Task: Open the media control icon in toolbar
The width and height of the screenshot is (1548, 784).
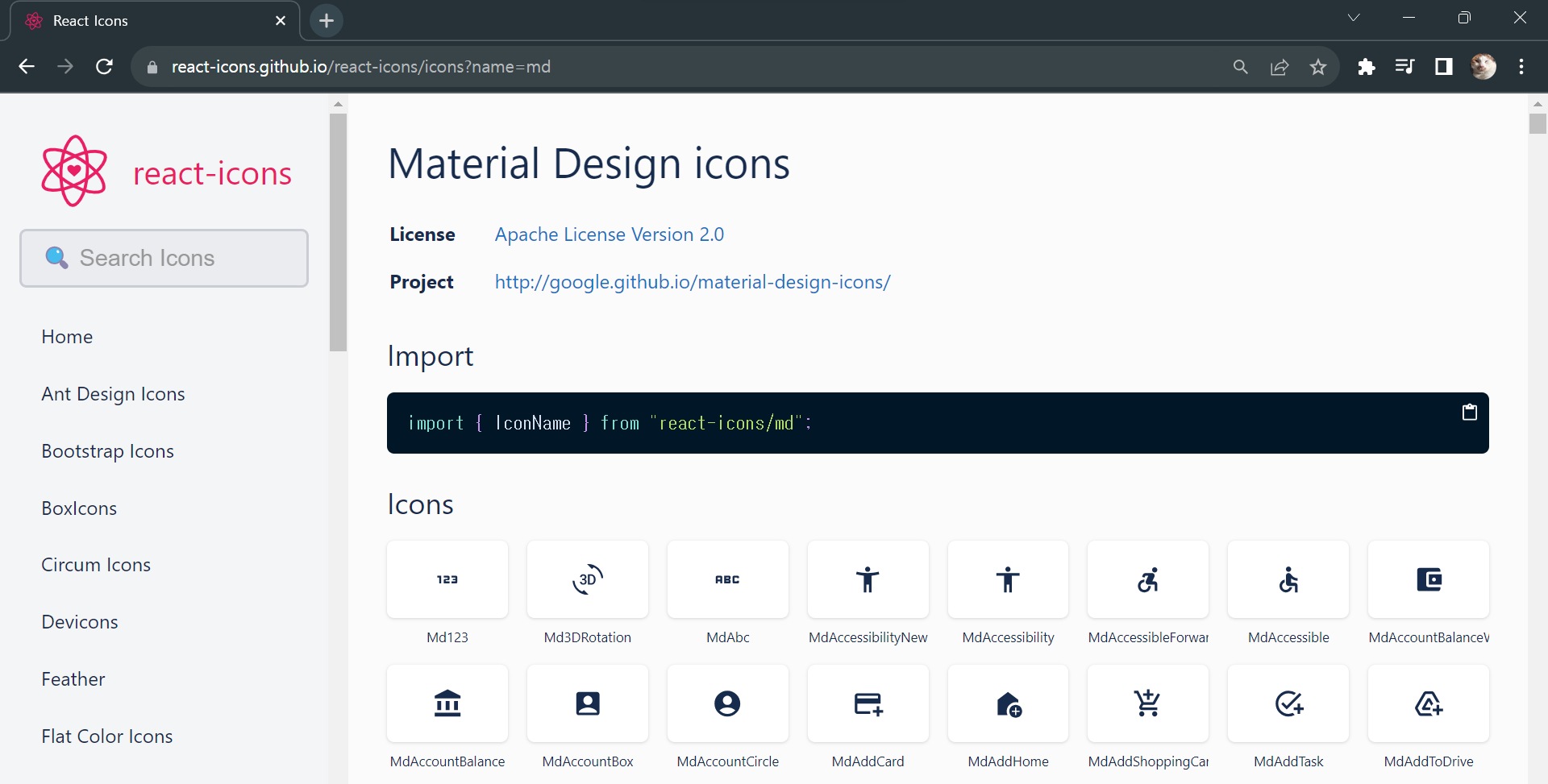Action: point(1404,67)
